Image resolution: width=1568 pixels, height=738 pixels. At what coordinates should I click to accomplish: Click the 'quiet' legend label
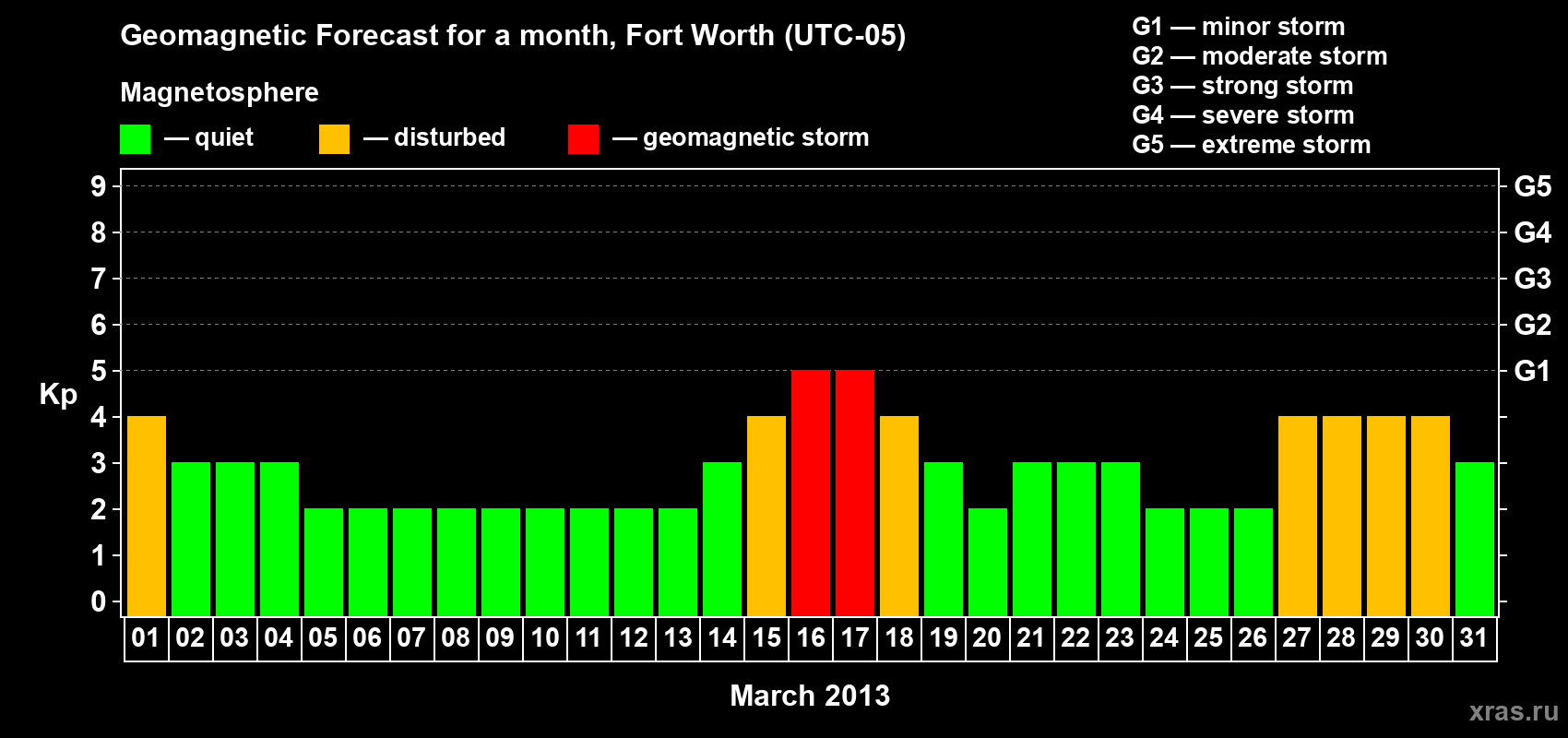coord(224,138)
